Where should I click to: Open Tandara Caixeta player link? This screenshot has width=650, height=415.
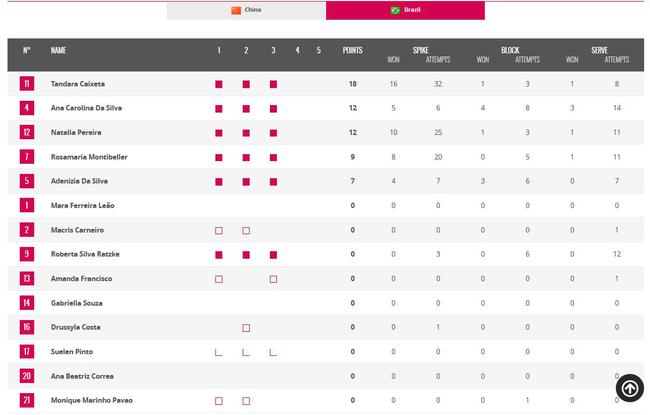(77, 84)
